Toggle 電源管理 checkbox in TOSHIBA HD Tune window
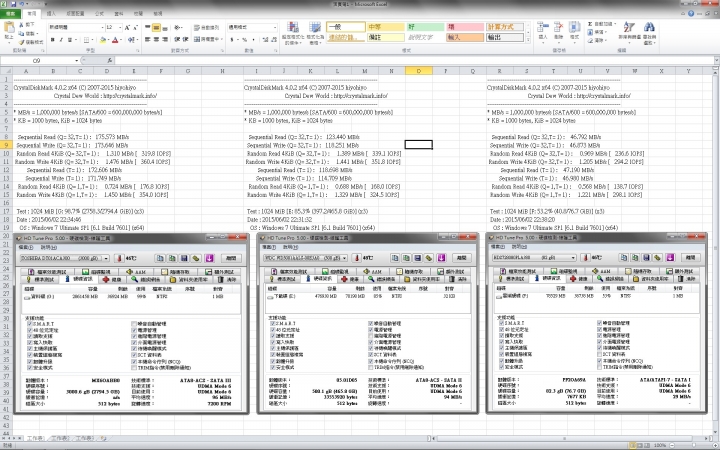 click(134, 330)
